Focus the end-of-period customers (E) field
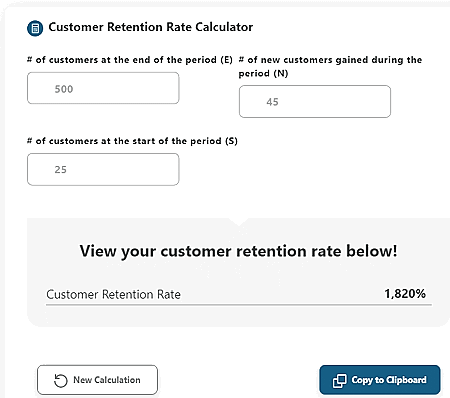This screenshot has height=398, width=450. click(x=103, y=88)
